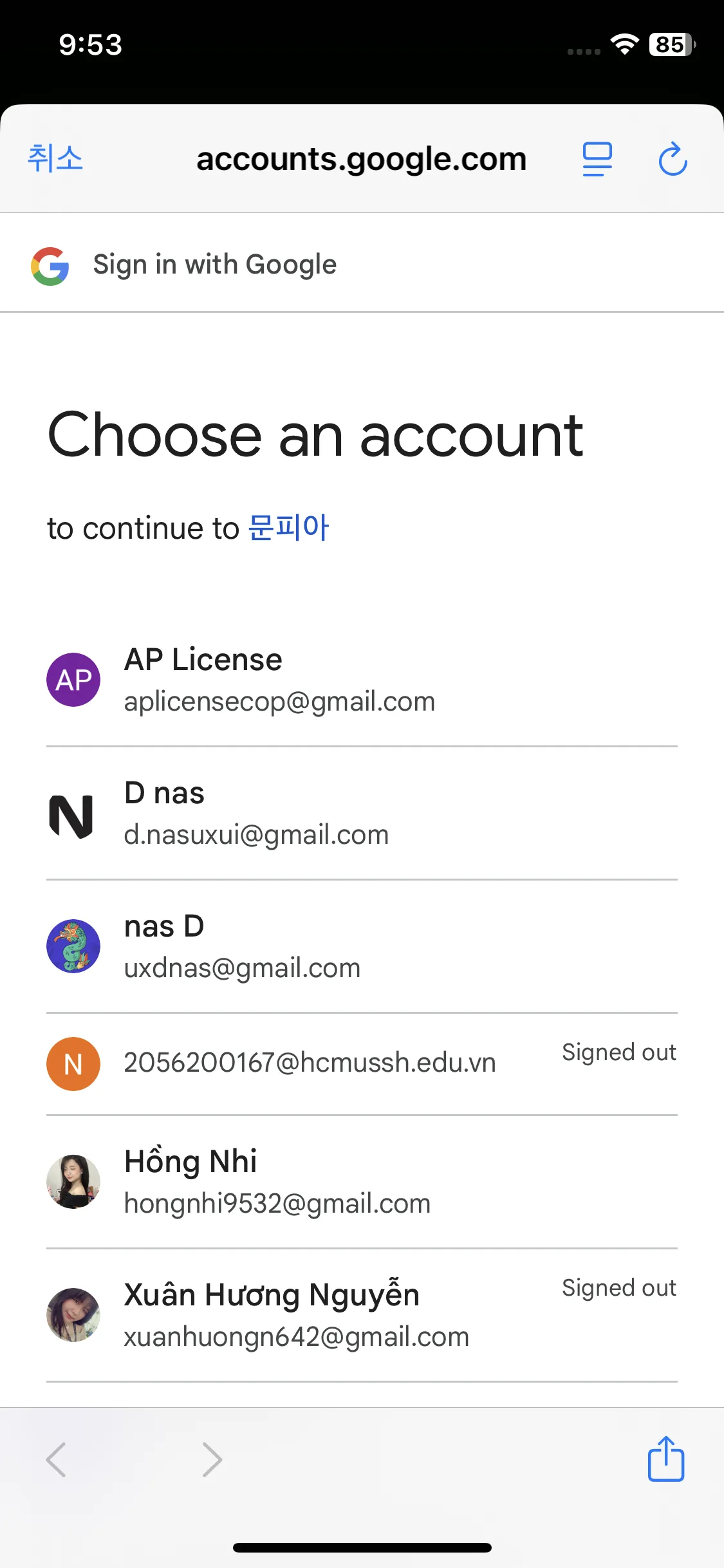Screen dimensions: 724x1568
Task: Tap the orange N avatar
Action: pyautogui.click(x=73, y=1063)
